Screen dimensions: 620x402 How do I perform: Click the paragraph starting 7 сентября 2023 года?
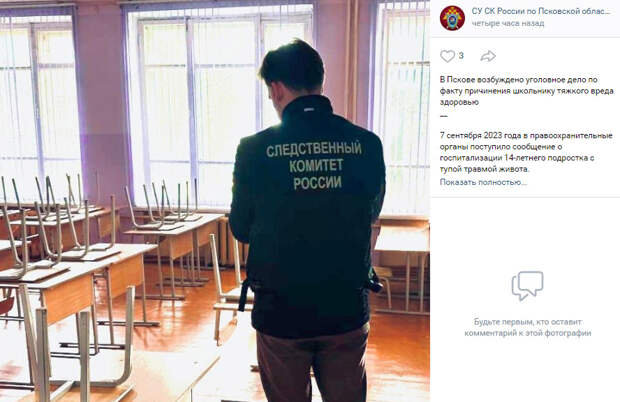click(x=526, y=152)
